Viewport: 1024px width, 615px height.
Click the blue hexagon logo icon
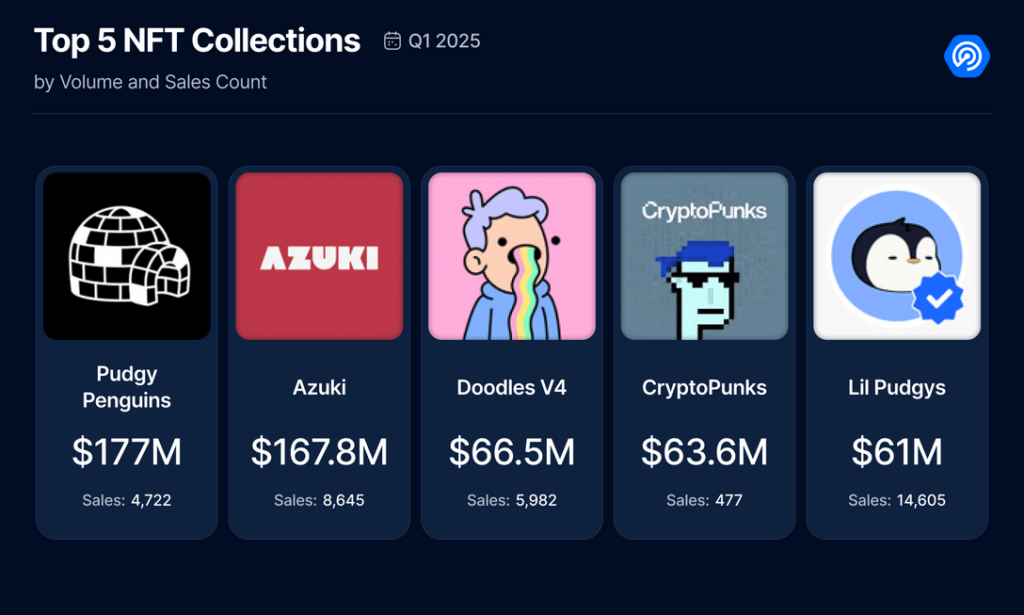point(966,56)
